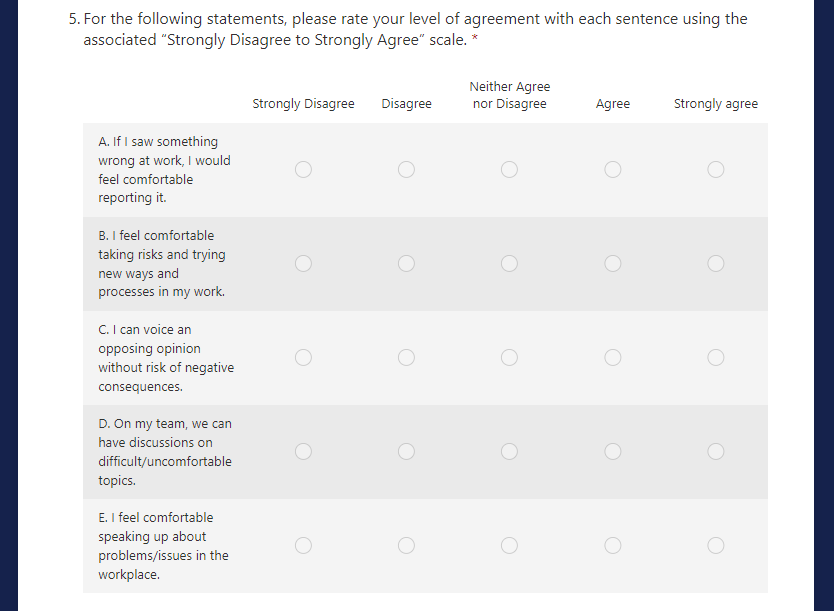This screenshot has width=834, height=611.
Task: Select Disagree for statement E
Action: point(406,546)
